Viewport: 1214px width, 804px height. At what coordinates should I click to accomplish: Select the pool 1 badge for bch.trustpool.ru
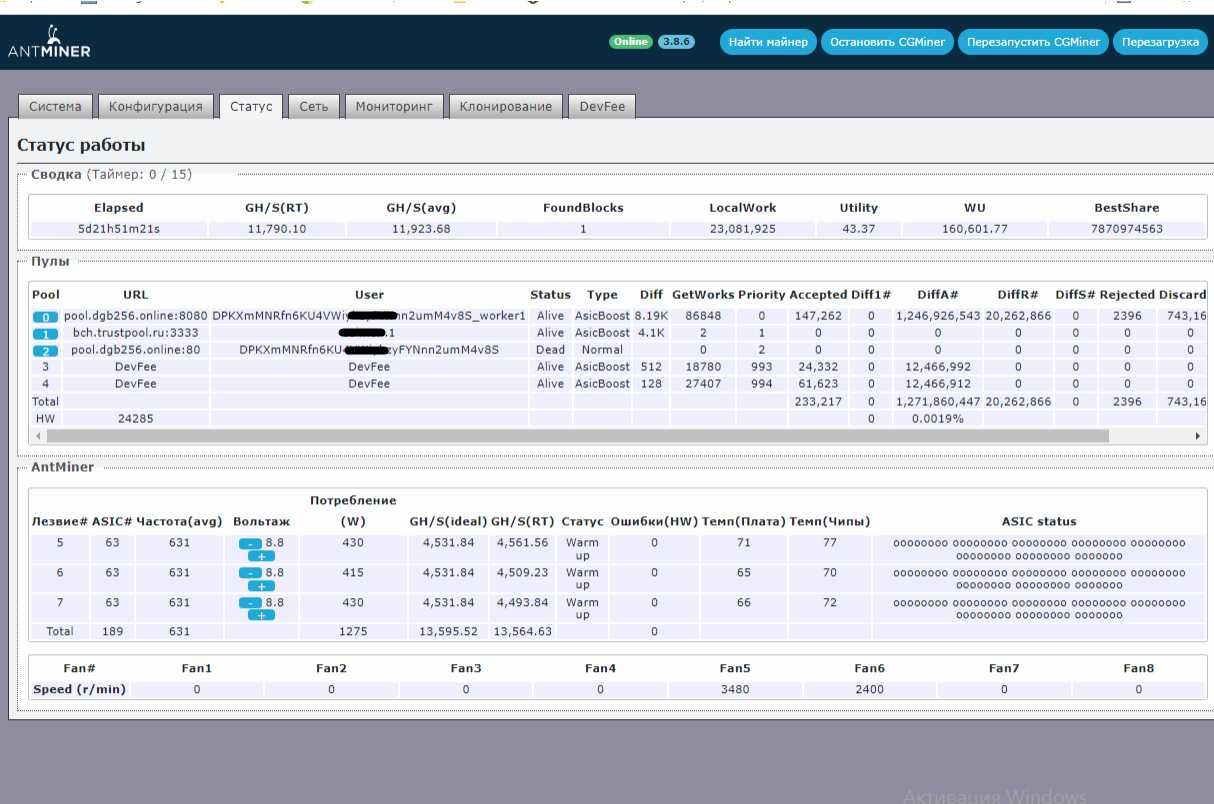pyautogui.click(x=45, y=334)
